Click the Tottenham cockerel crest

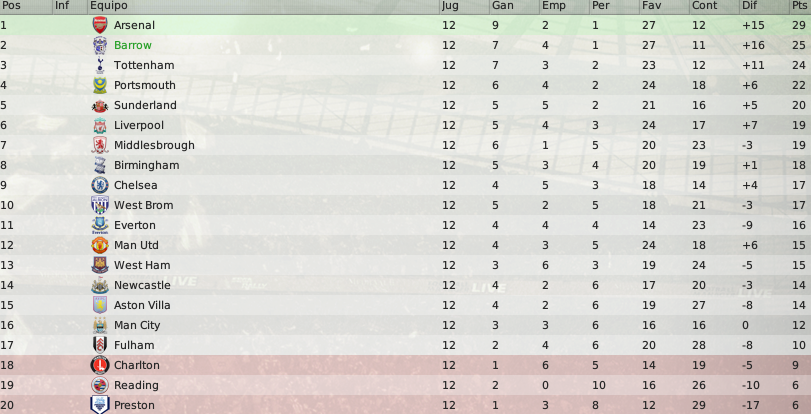[x=100, y=65]
